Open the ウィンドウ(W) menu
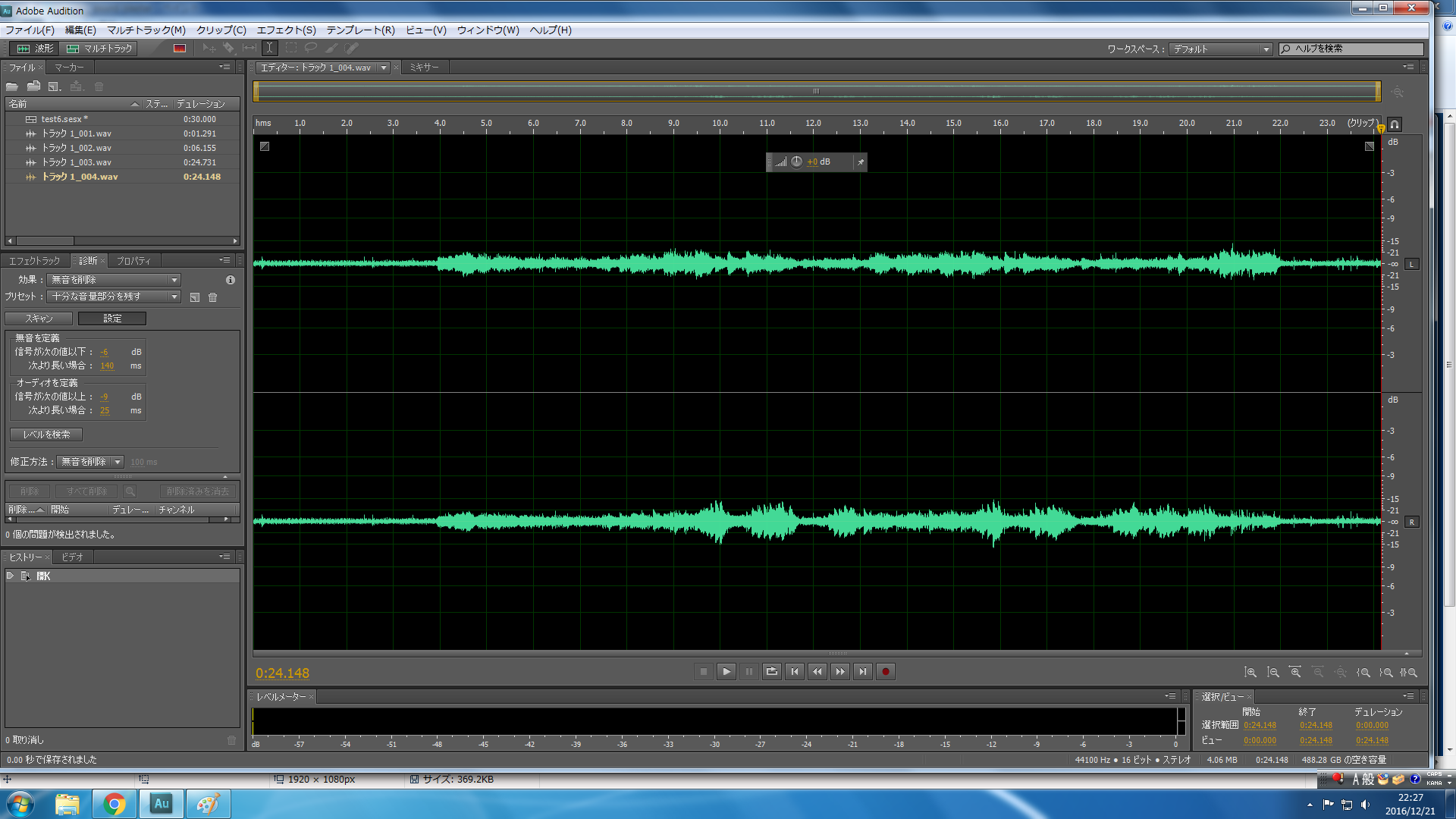 point(488,30)
